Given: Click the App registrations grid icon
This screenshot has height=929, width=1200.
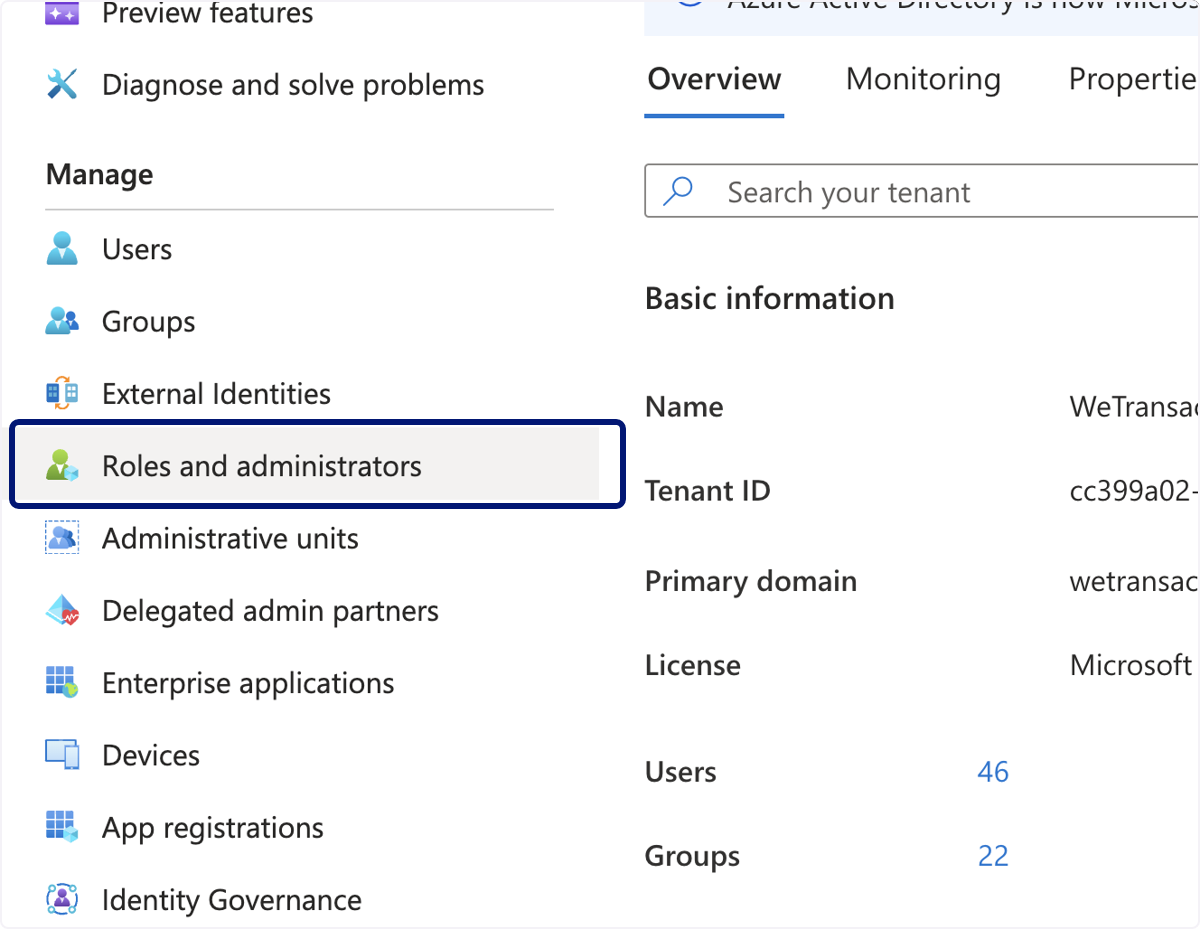Looking at the screenshot, I should (62, 827).
